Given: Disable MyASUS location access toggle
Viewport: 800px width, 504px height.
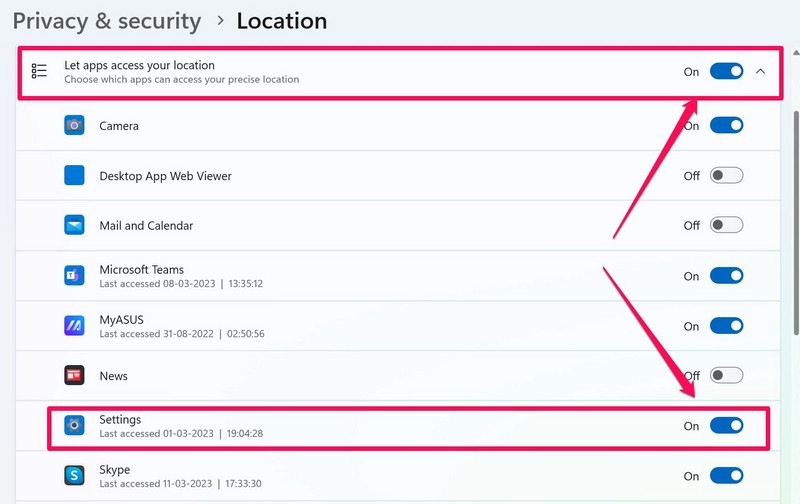Looking at the screenshot, I should (x=726, y=326).
